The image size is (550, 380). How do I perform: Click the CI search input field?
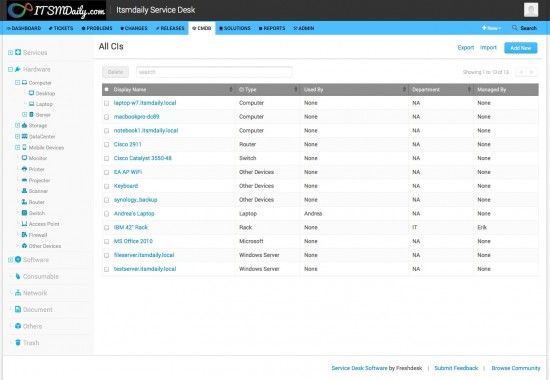click(x=214, y=72)
